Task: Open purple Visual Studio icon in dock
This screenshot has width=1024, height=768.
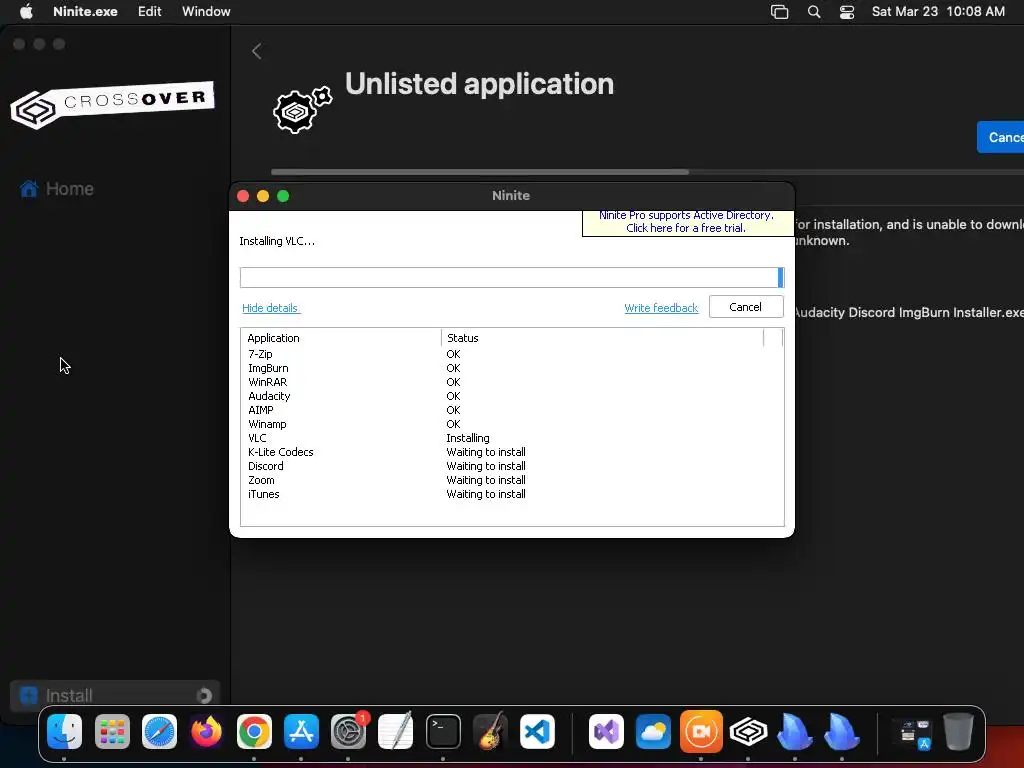Action: pos(606,731)
